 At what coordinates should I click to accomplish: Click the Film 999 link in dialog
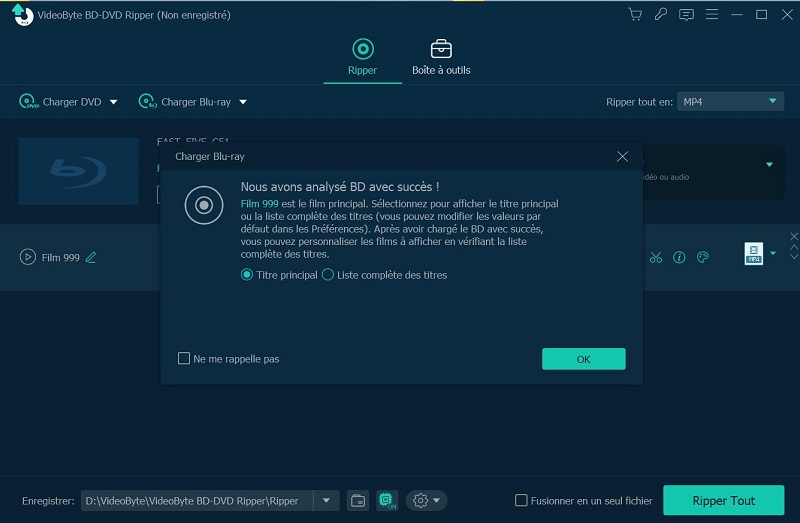click(x=260, y=204)
